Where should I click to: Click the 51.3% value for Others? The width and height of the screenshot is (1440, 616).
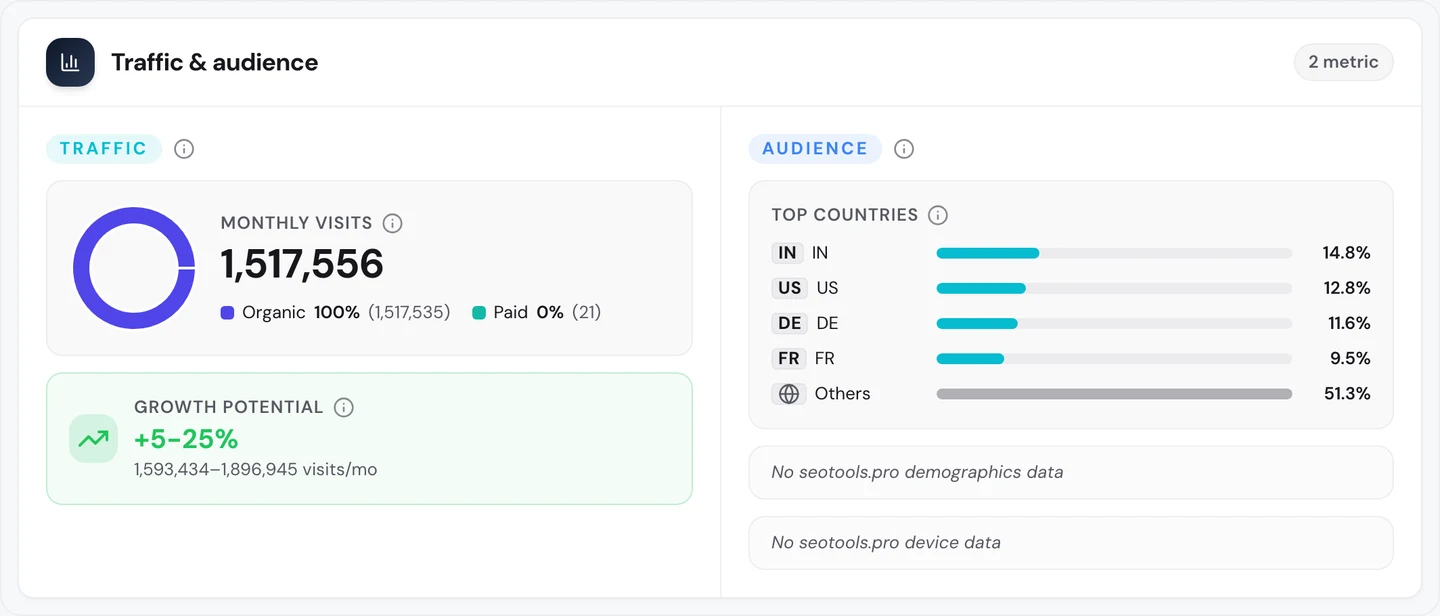1347,394
